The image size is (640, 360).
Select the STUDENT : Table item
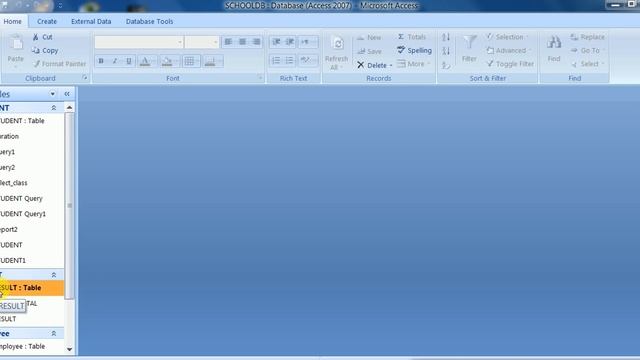(32, 121)
